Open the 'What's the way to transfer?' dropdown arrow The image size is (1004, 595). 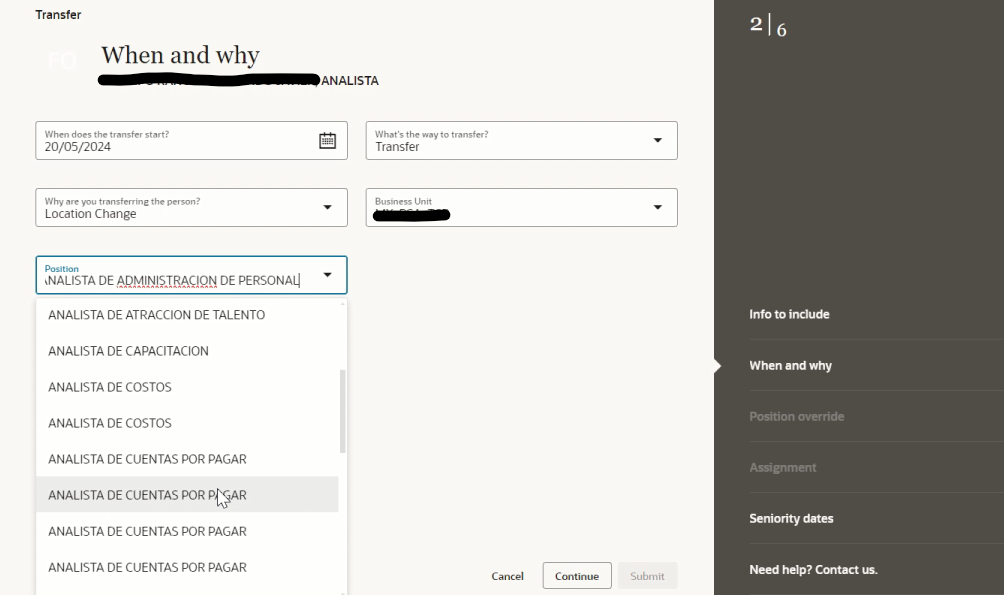[x=659, y=140]
